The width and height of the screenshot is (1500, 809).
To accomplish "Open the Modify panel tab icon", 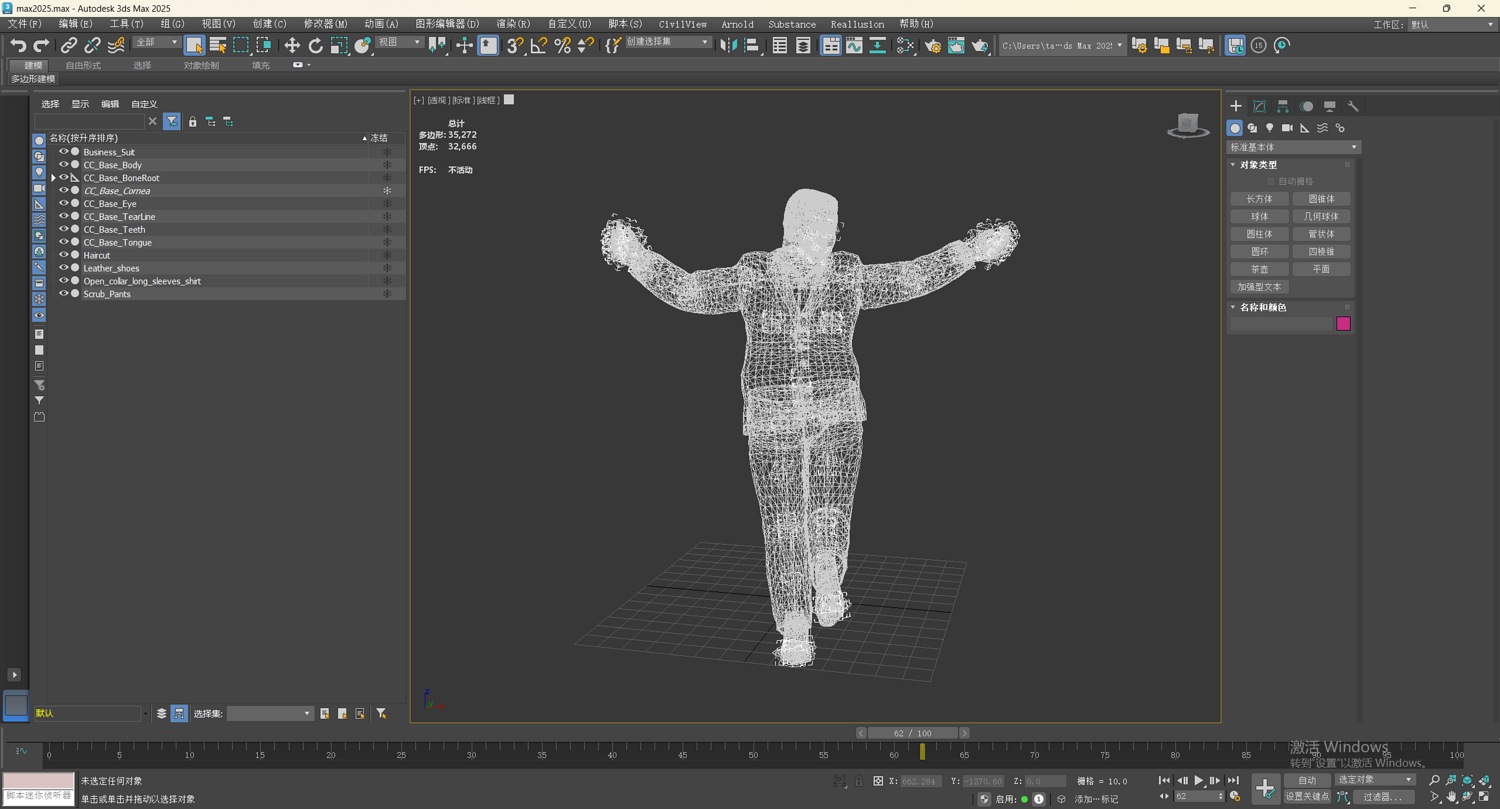I will pos(1259,106).
